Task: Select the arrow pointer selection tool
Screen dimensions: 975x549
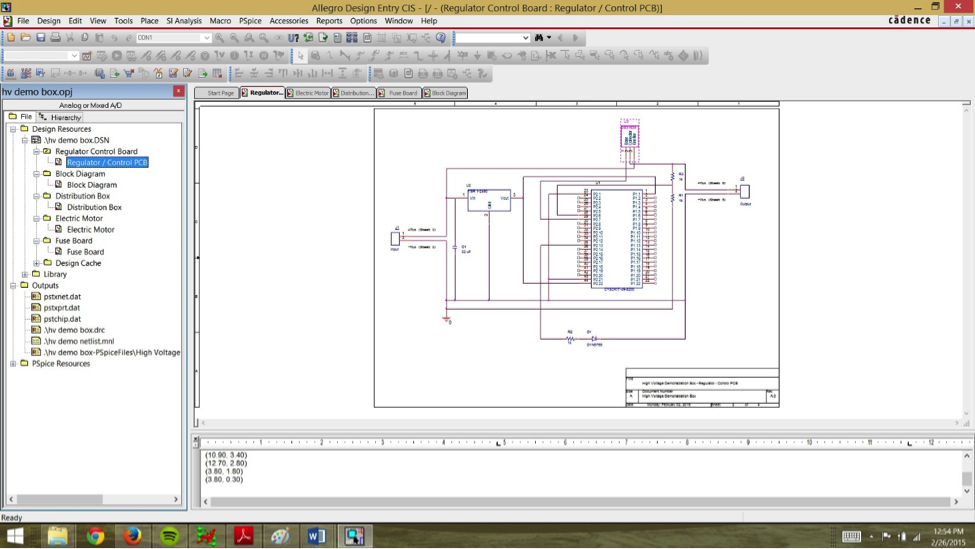Action: [300, 55]
